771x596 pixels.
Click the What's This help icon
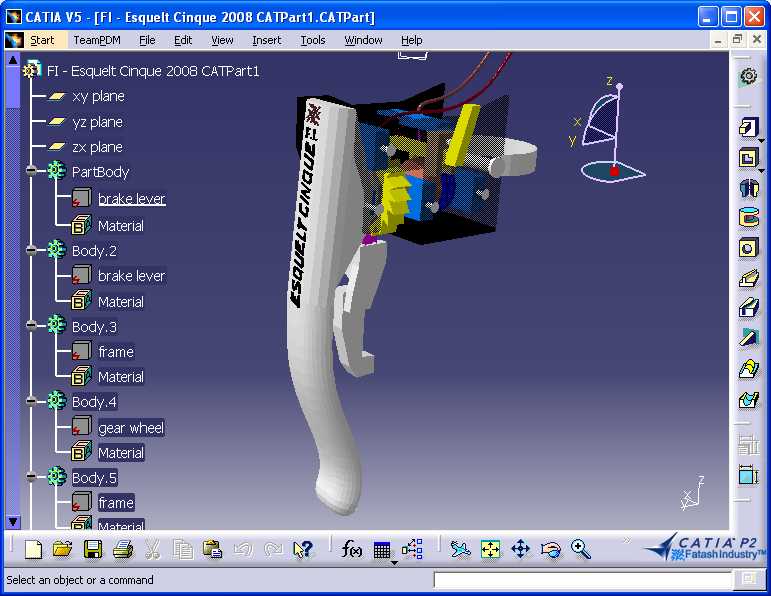(303, 549)
